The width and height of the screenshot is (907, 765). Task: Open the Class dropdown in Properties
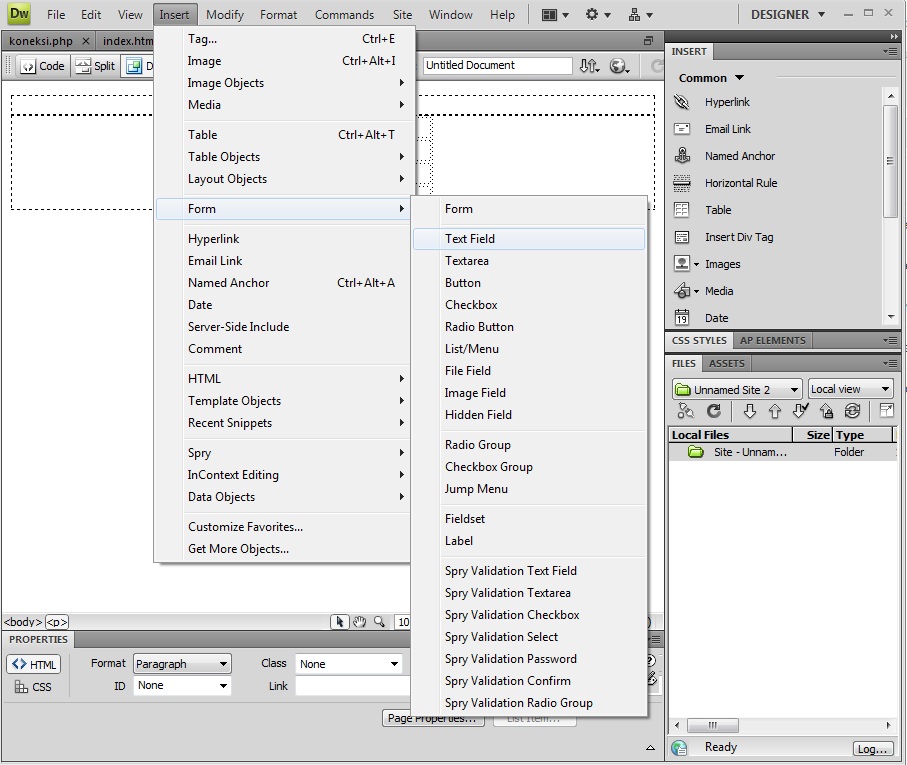point(349,664)
